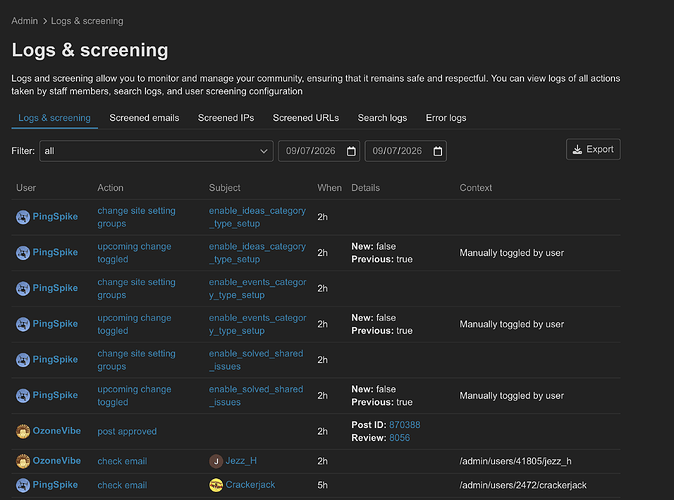Click check email action in OzoneVibe row
The width and height of the screenshot is (674, 500).
(122, 461)
